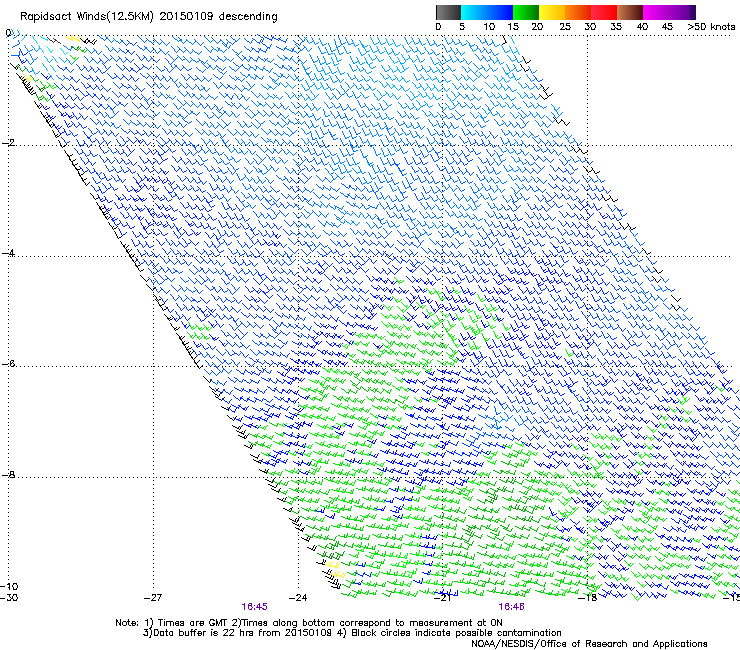Click the legend label '25'
This screenshot has height=650, width=740.
[565, 27]
